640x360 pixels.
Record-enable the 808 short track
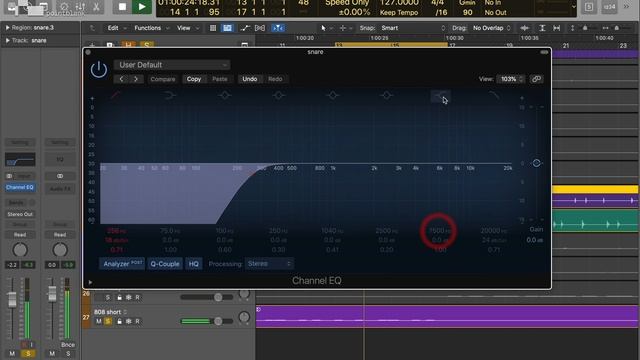tap(138, 322)
